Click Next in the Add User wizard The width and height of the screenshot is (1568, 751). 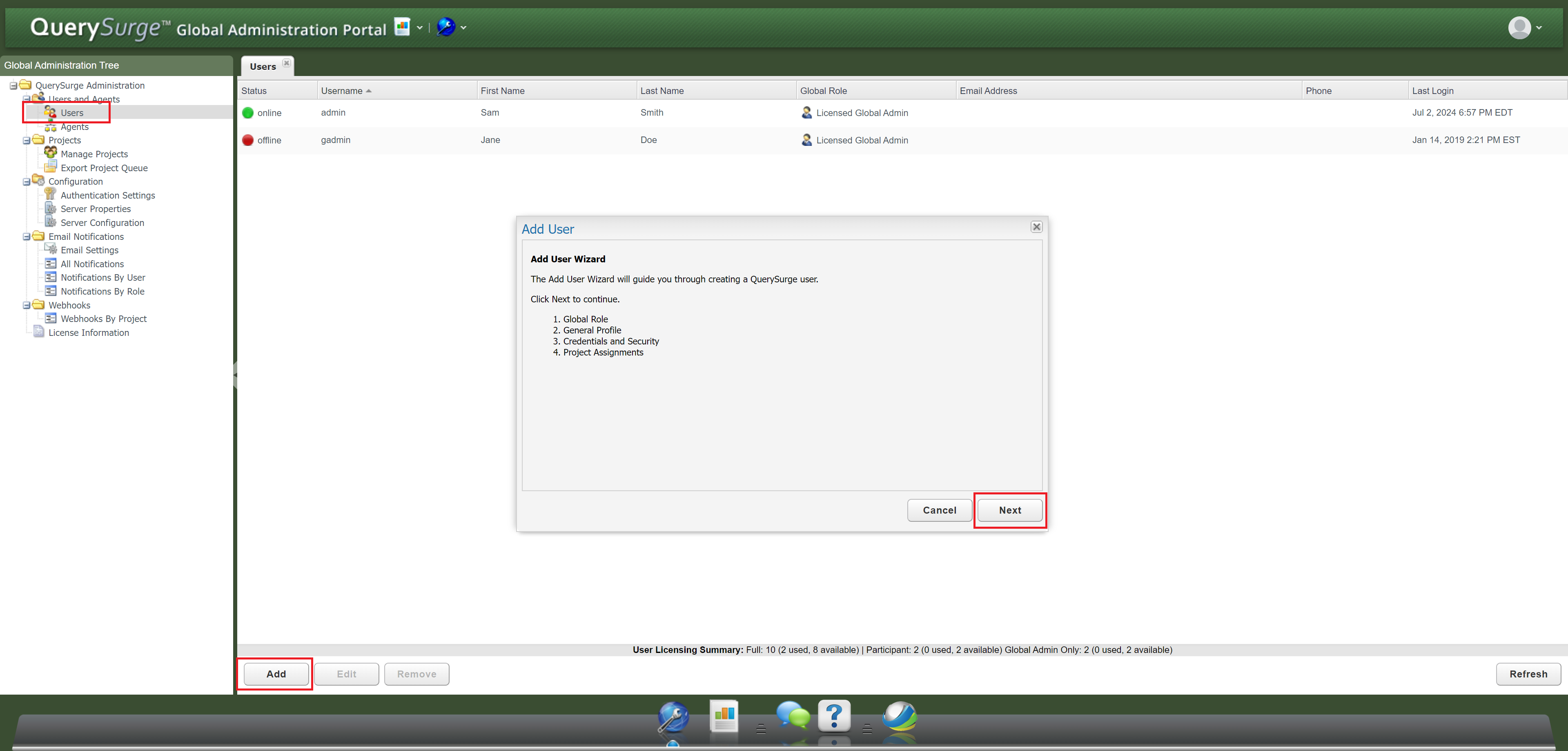(x=1010, y=510)
